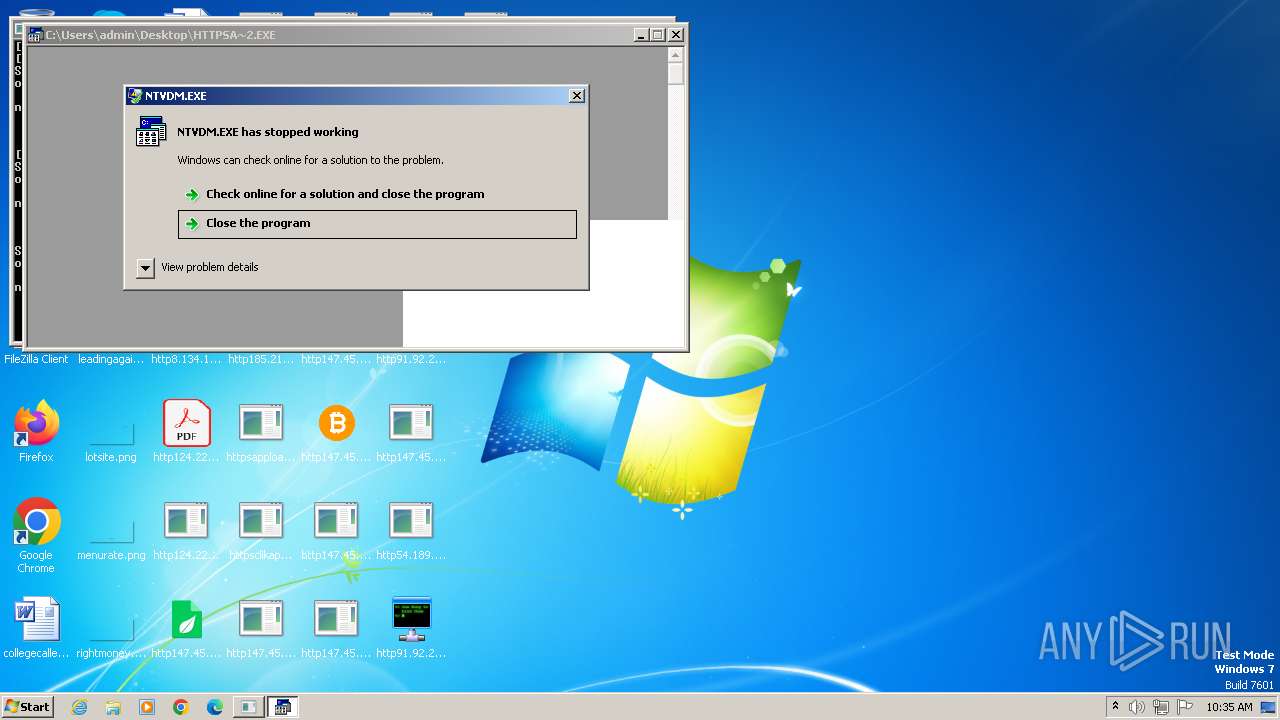Select the collegecalle... Word document icon
This screenshot has height=720, width=1280.
coord(36,630)
